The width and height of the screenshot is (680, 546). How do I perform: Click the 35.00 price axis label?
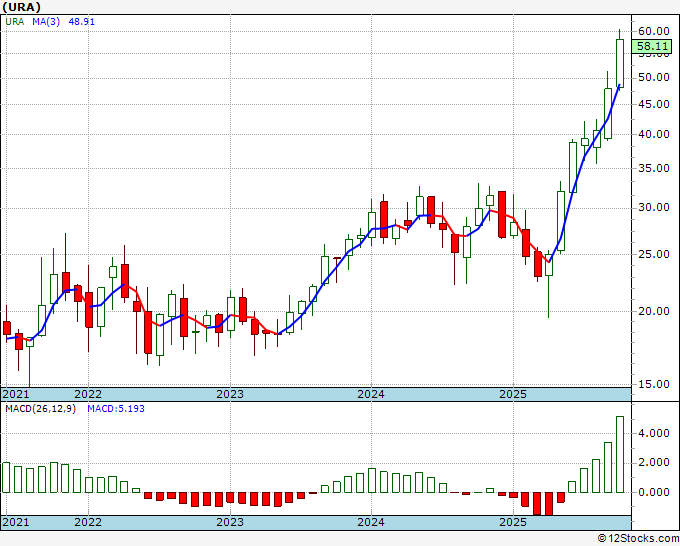click(x=654, y=168)
